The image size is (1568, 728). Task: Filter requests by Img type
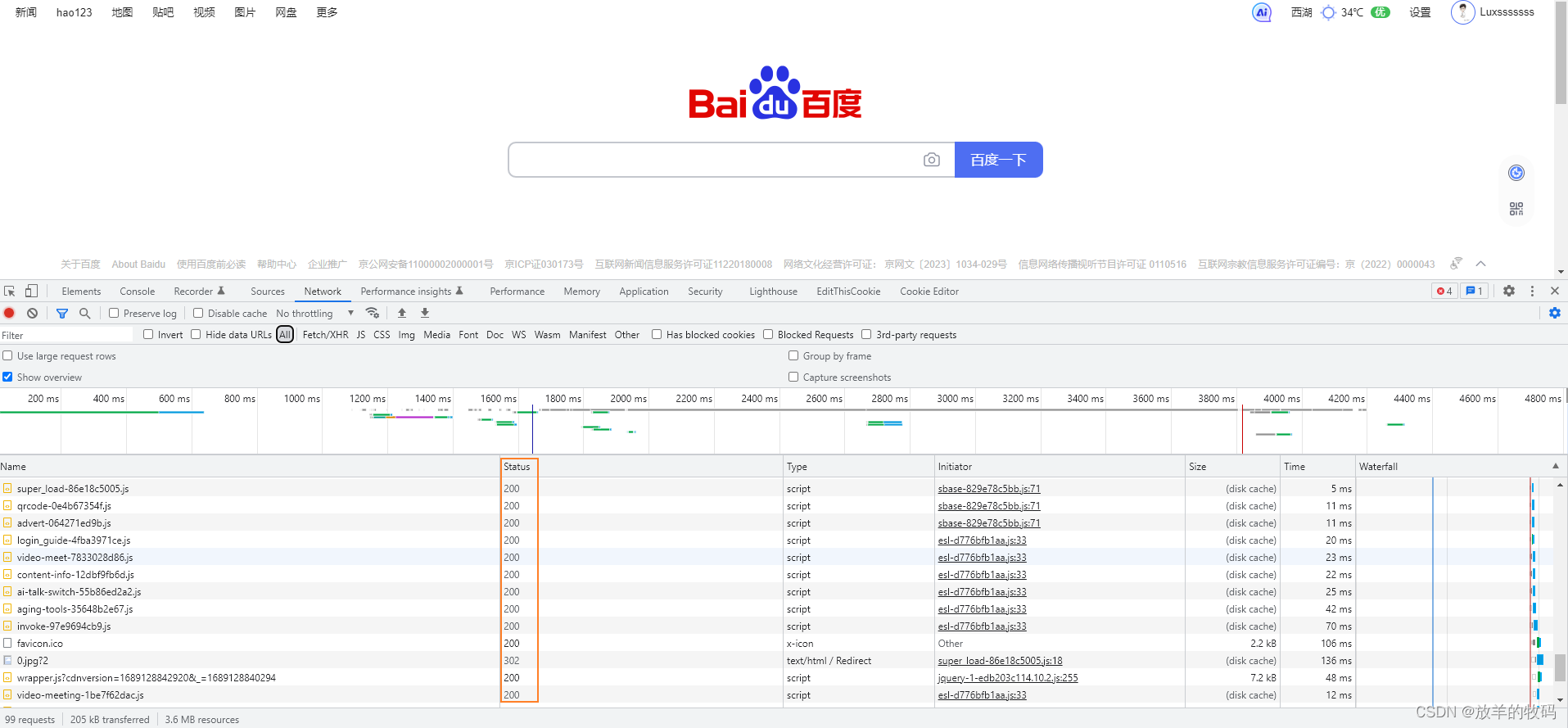406,335
